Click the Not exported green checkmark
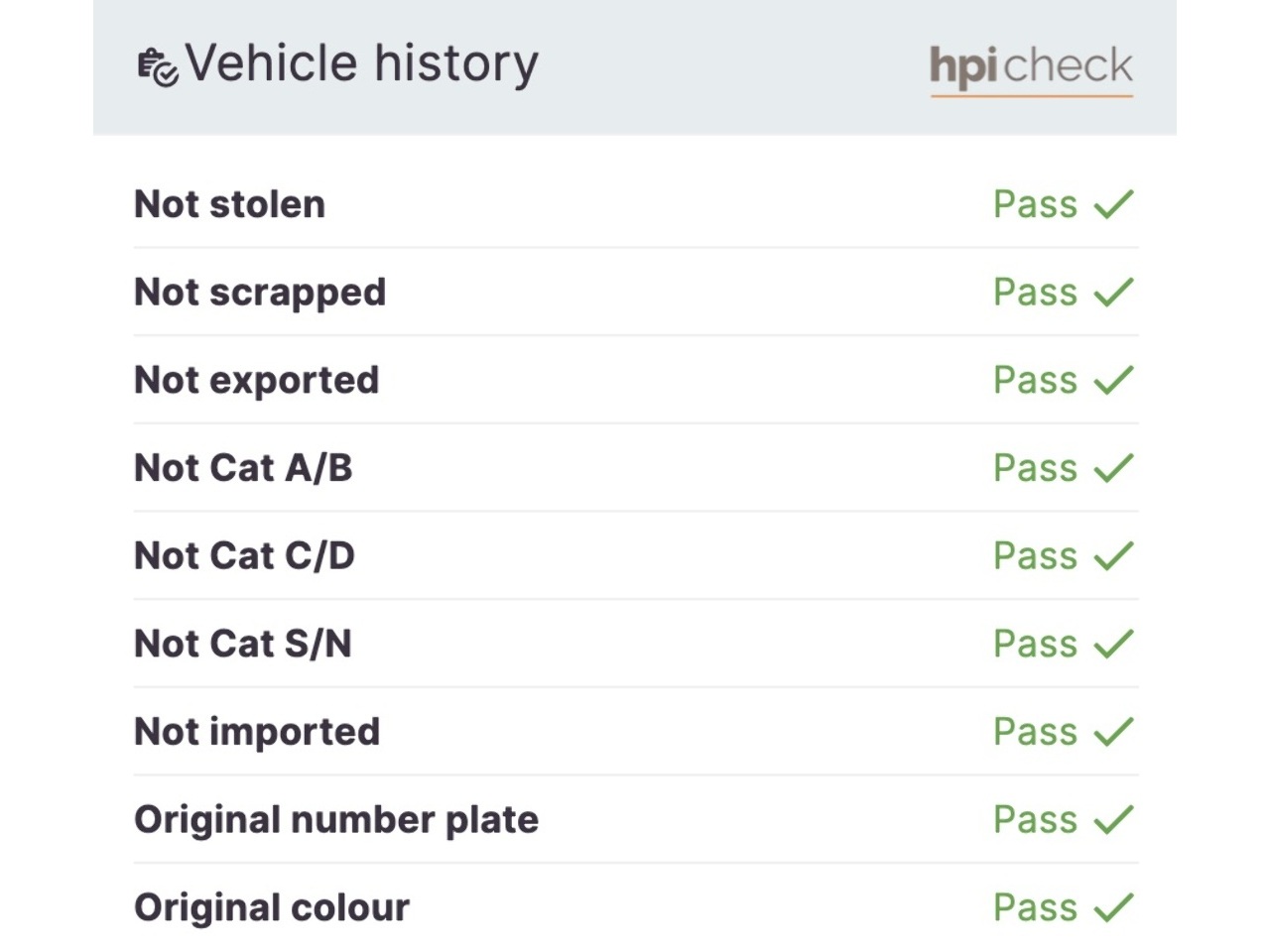1270x952 pixels. point(1113,380)
